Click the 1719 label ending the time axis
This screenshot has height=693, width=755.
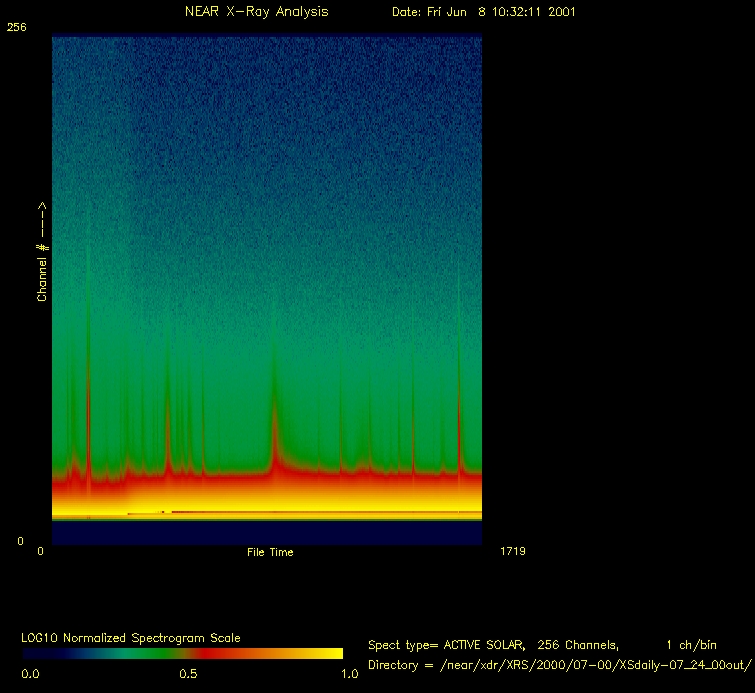point(511,551)
